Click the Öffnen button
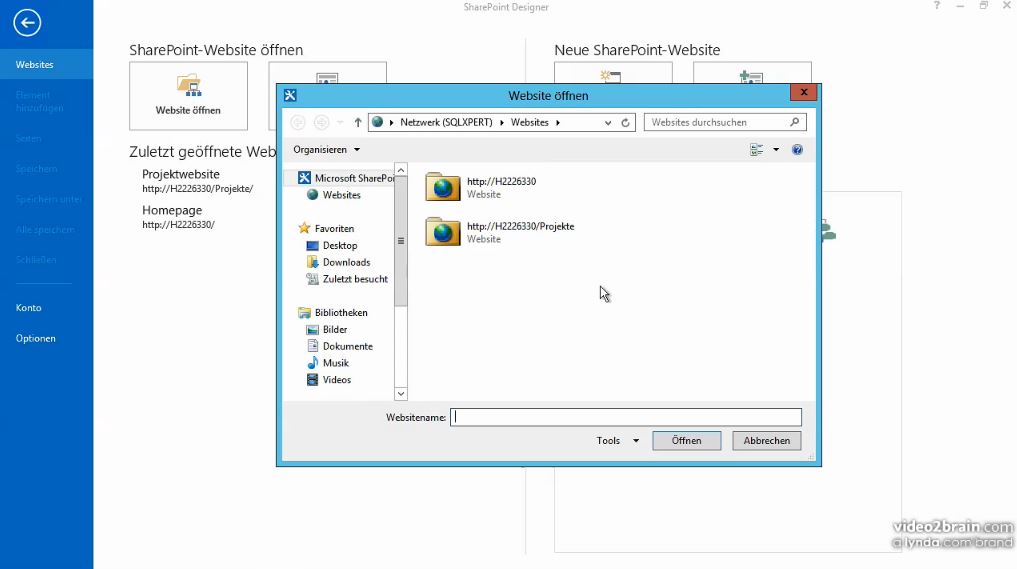 pos(686,441)
